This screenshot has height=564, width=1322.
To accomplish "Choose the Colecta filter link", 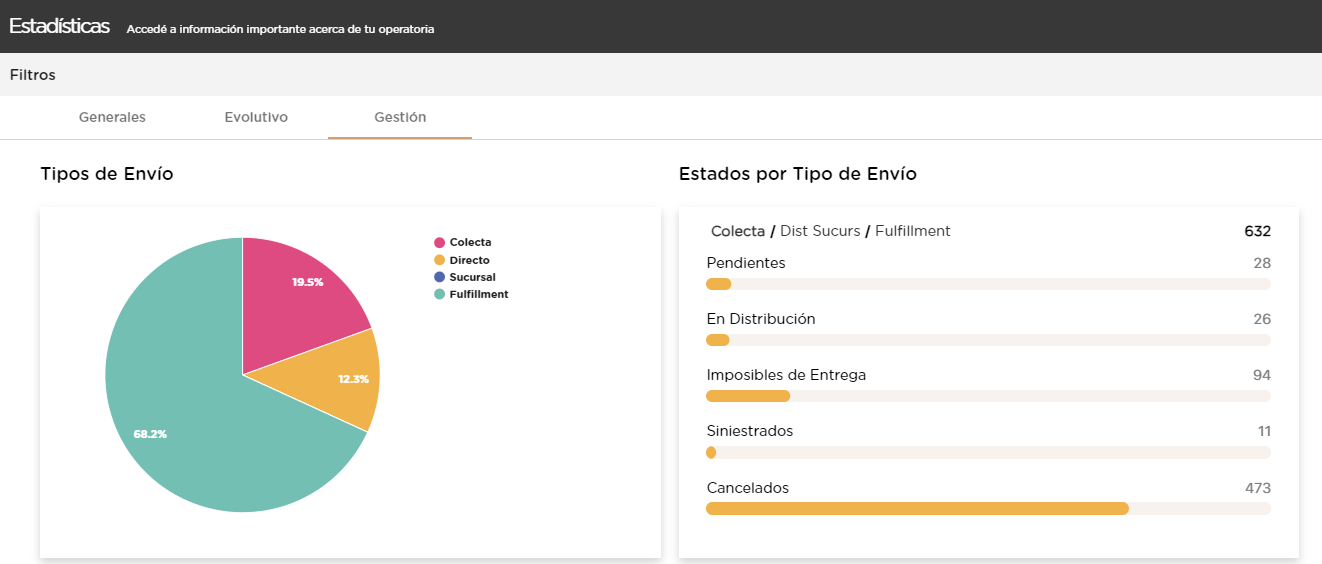I will pyautogui.click(x=738, y=231).
